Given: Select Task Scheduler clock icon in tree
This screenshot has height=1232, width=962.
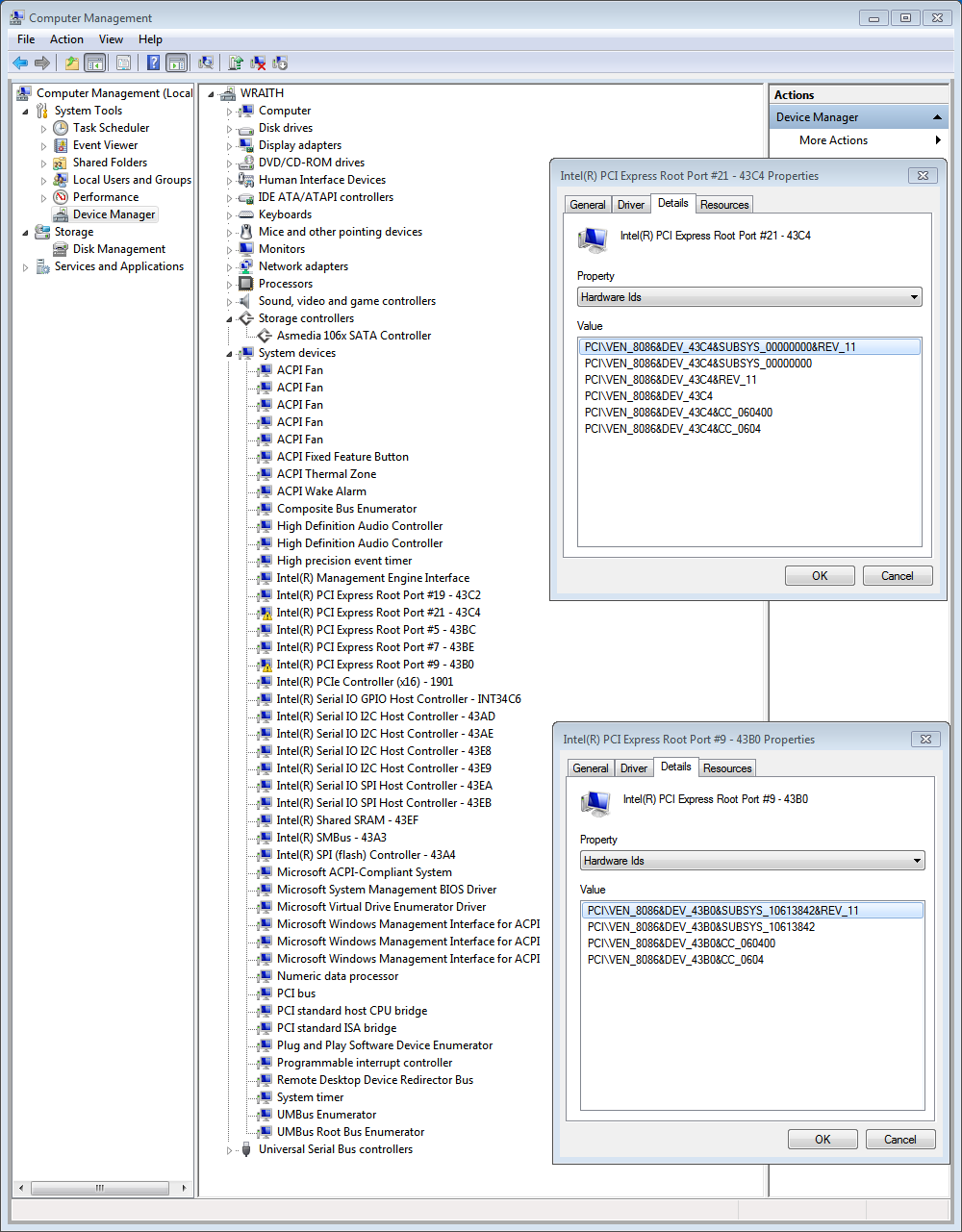Looking at the screenshot, I should tap(61, 128).
